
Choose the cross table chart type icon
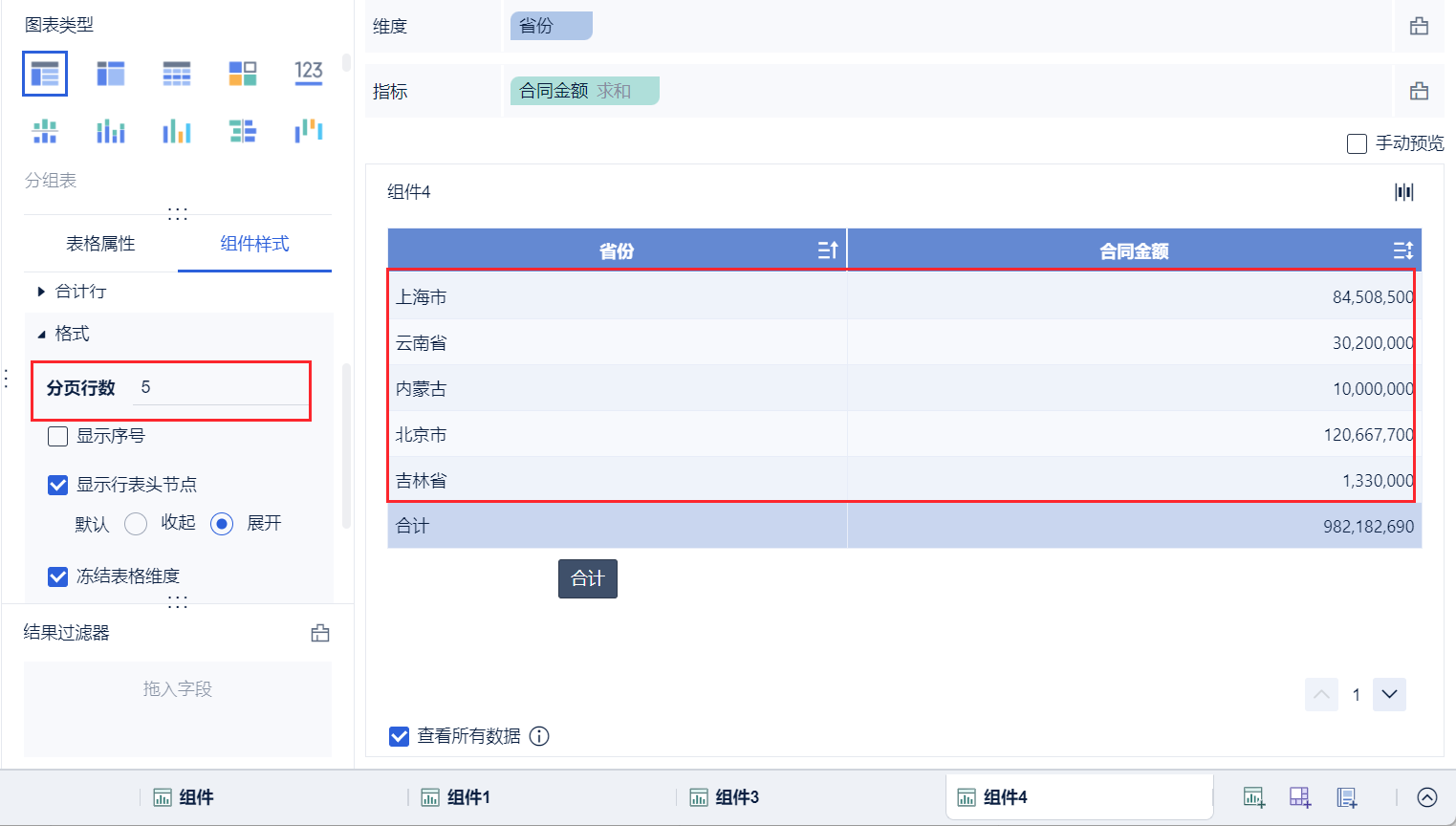tap(111, 73)
